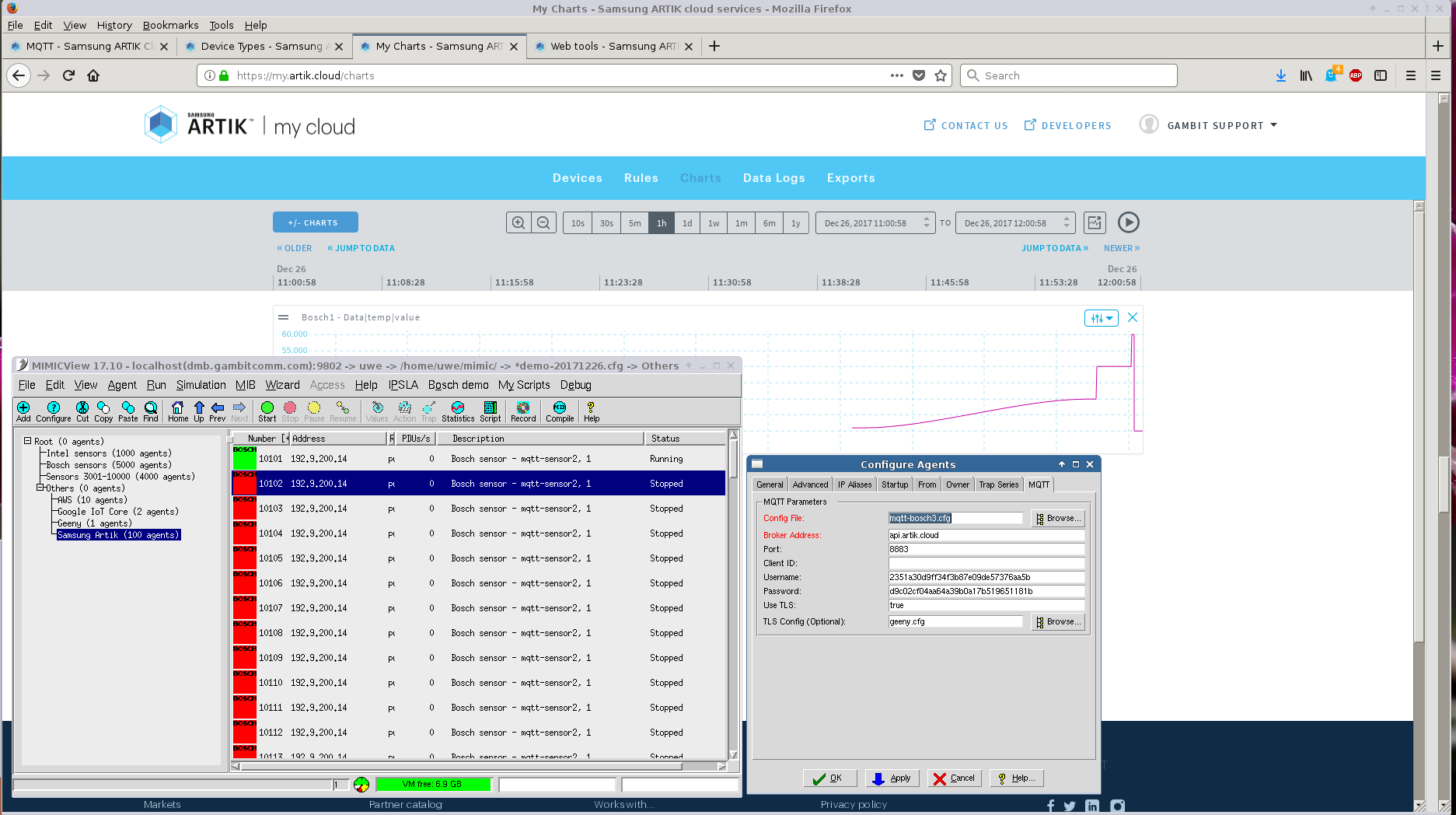This screenshot has height=815, width=1456.
Task: Click the Record toolbar icon
Action: tap(523, 411)
